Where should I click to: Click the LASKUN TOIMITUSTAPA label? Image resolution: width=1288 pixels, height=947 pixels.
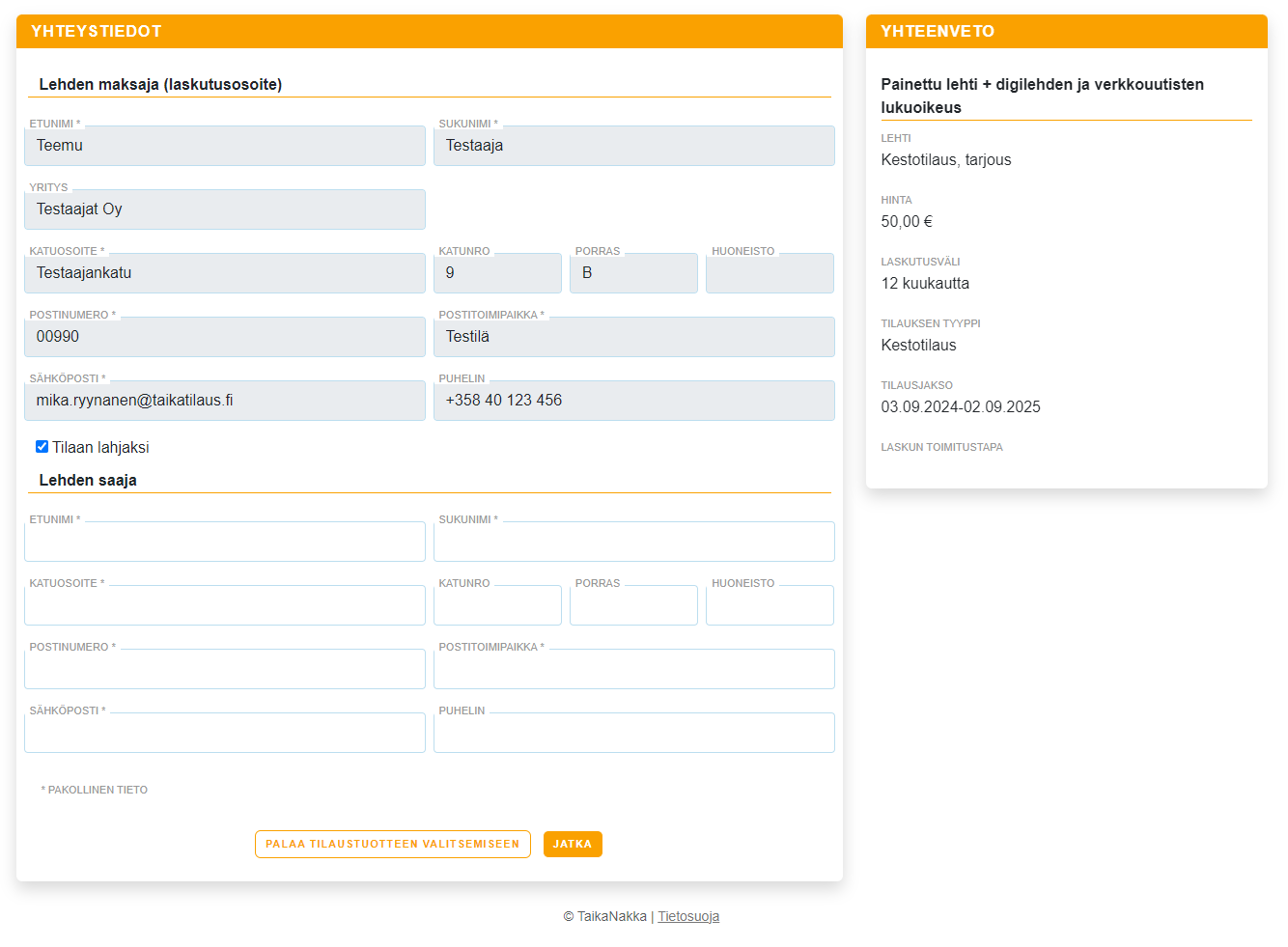point(941,447)
